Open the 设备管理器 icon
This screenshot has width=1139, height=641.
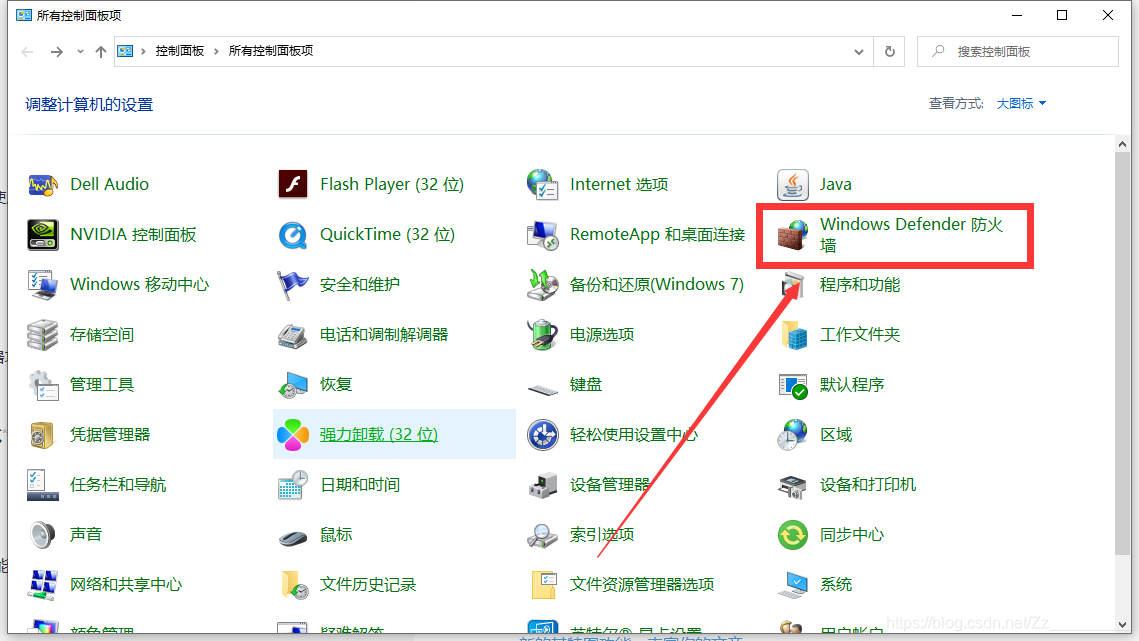click(x=543, y=485)
